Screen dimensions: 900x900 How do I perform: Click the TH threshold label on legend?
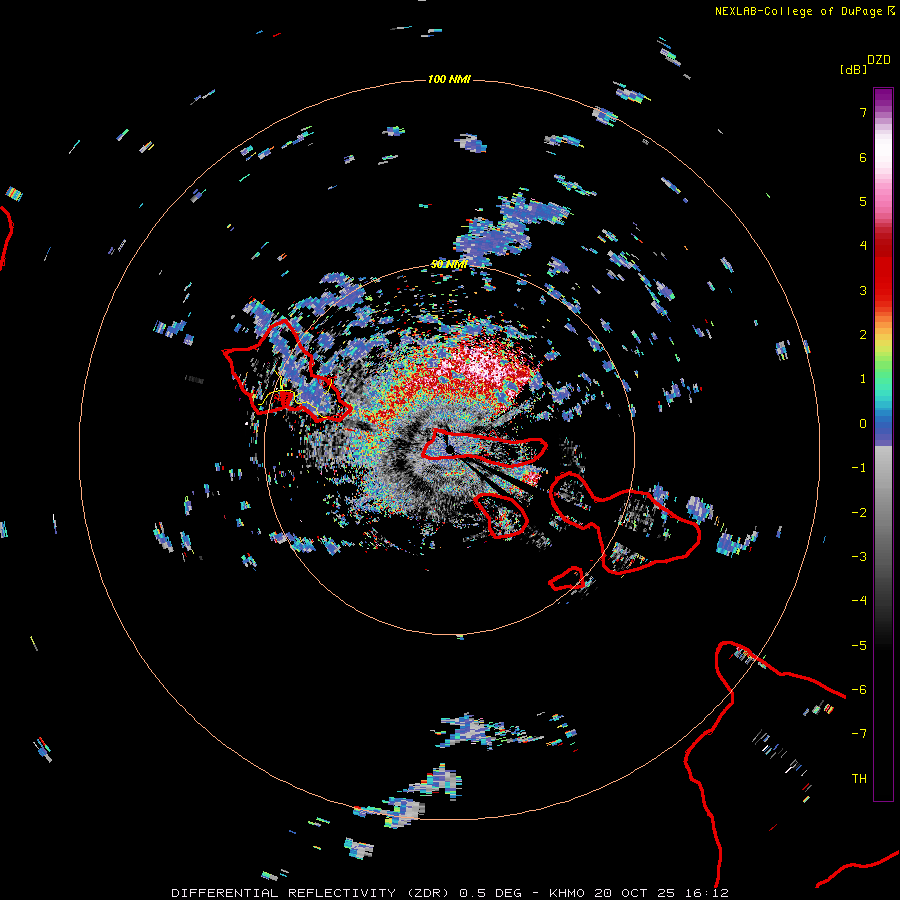coord(859,779)
